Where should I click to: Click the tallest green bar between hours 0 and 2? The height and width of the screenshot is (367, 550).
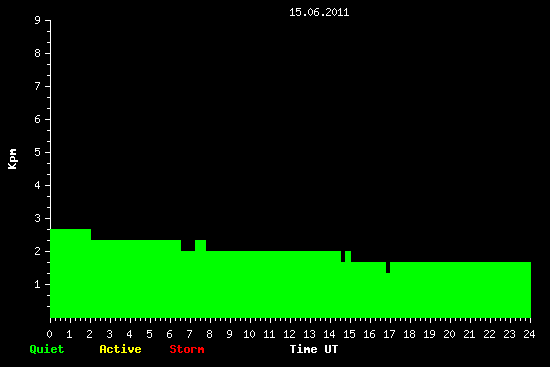coord(71,273)
